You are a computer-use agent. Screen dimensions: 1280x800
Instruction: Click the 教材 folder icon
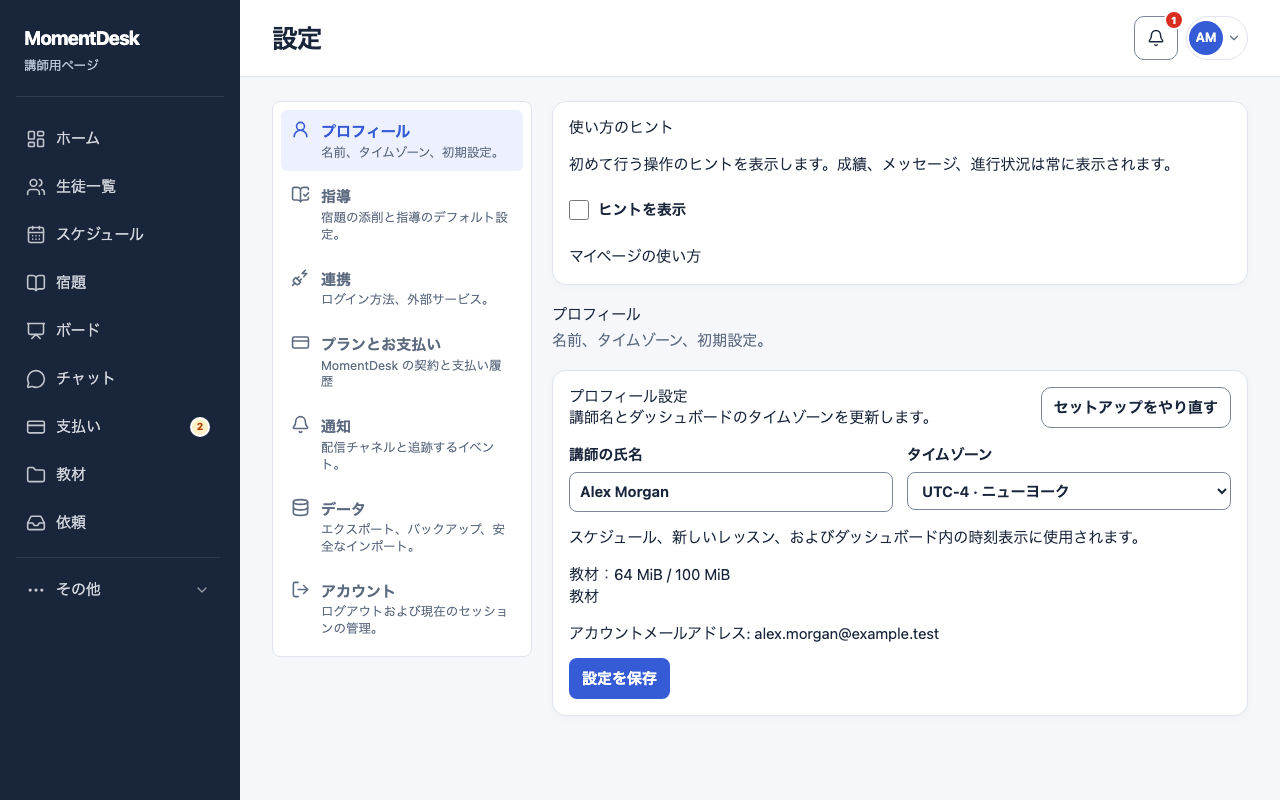pos(36,475)
